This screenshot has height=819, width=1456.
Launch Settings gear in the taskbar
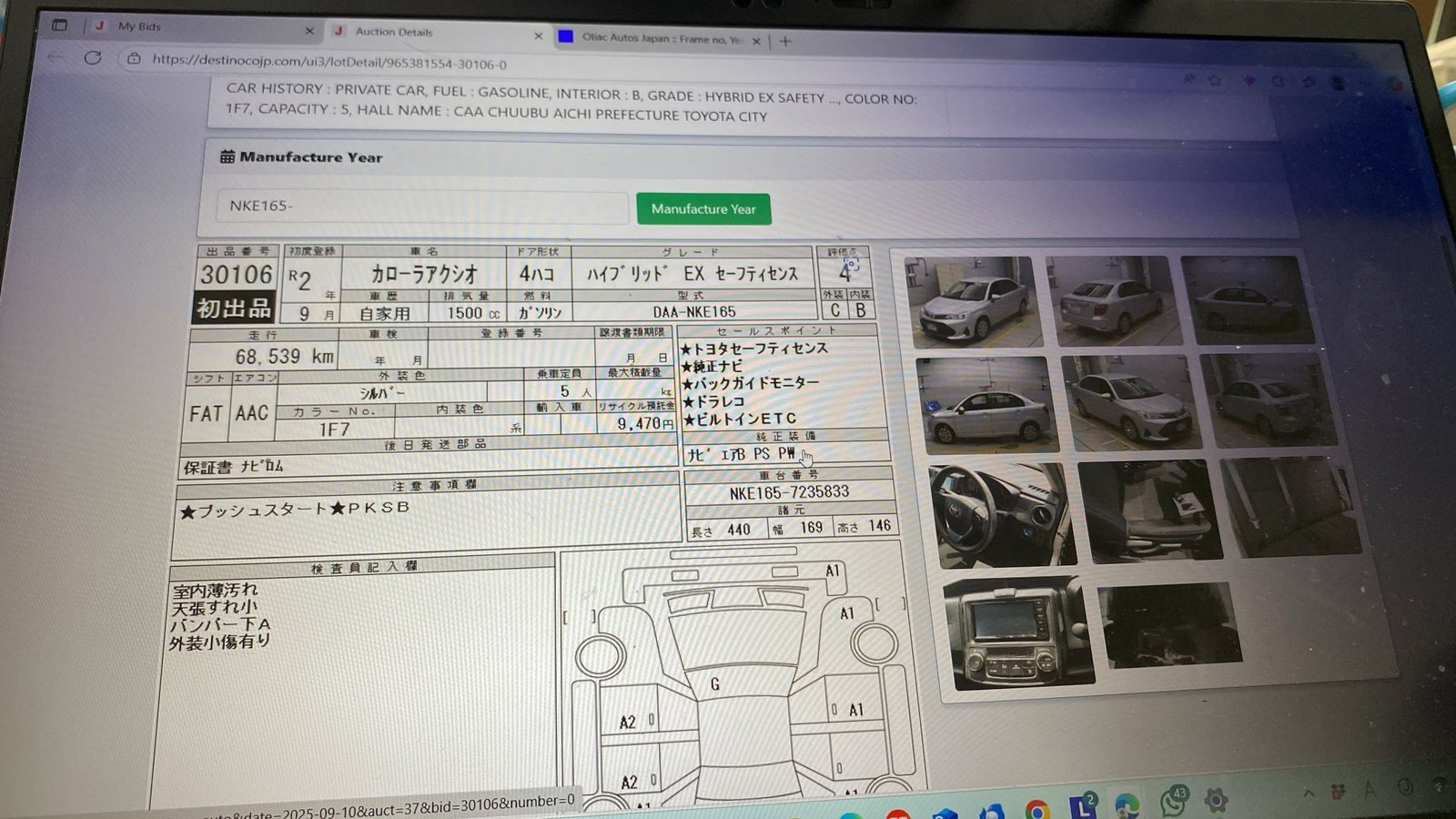coord(1215,800)
